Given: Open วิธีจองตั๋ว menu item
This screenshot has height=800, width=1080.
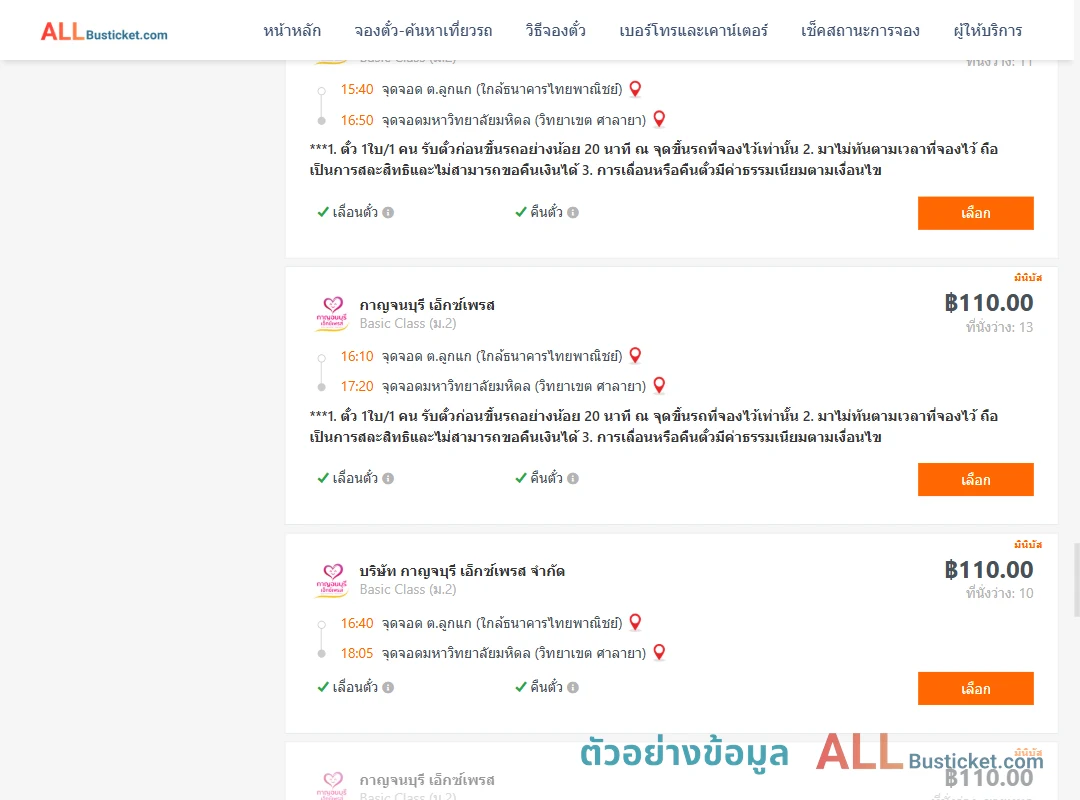Looking at the screenshot, I should click(555, 30).
